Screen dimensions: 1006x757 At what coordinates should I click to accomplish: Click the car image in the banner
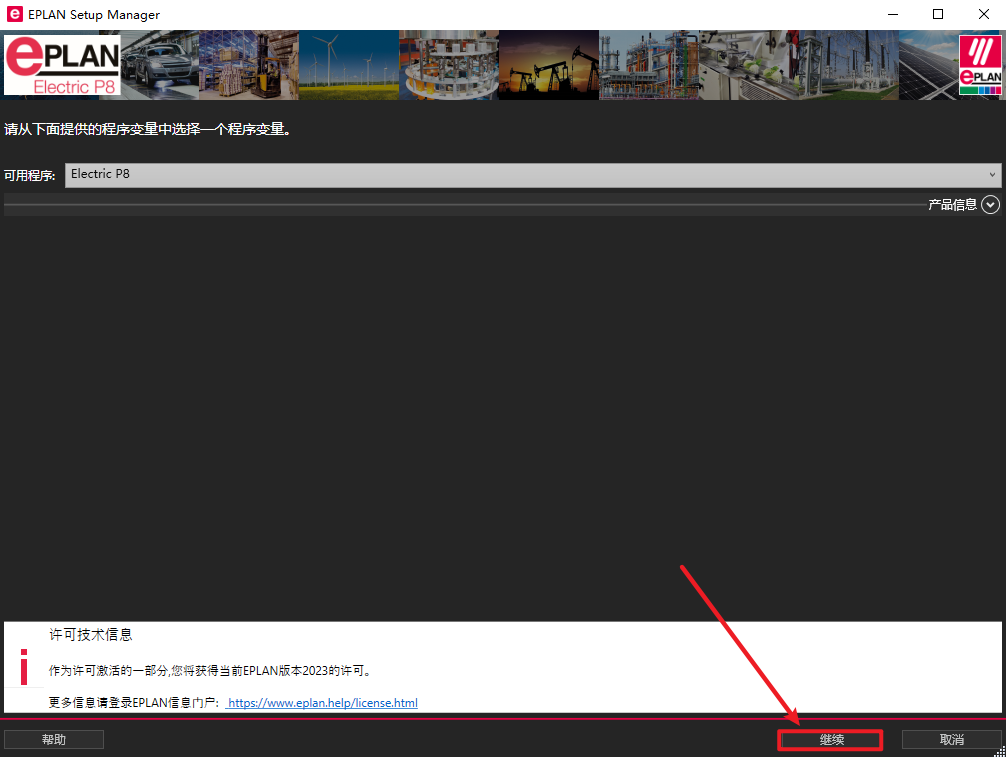click(160, 66)
